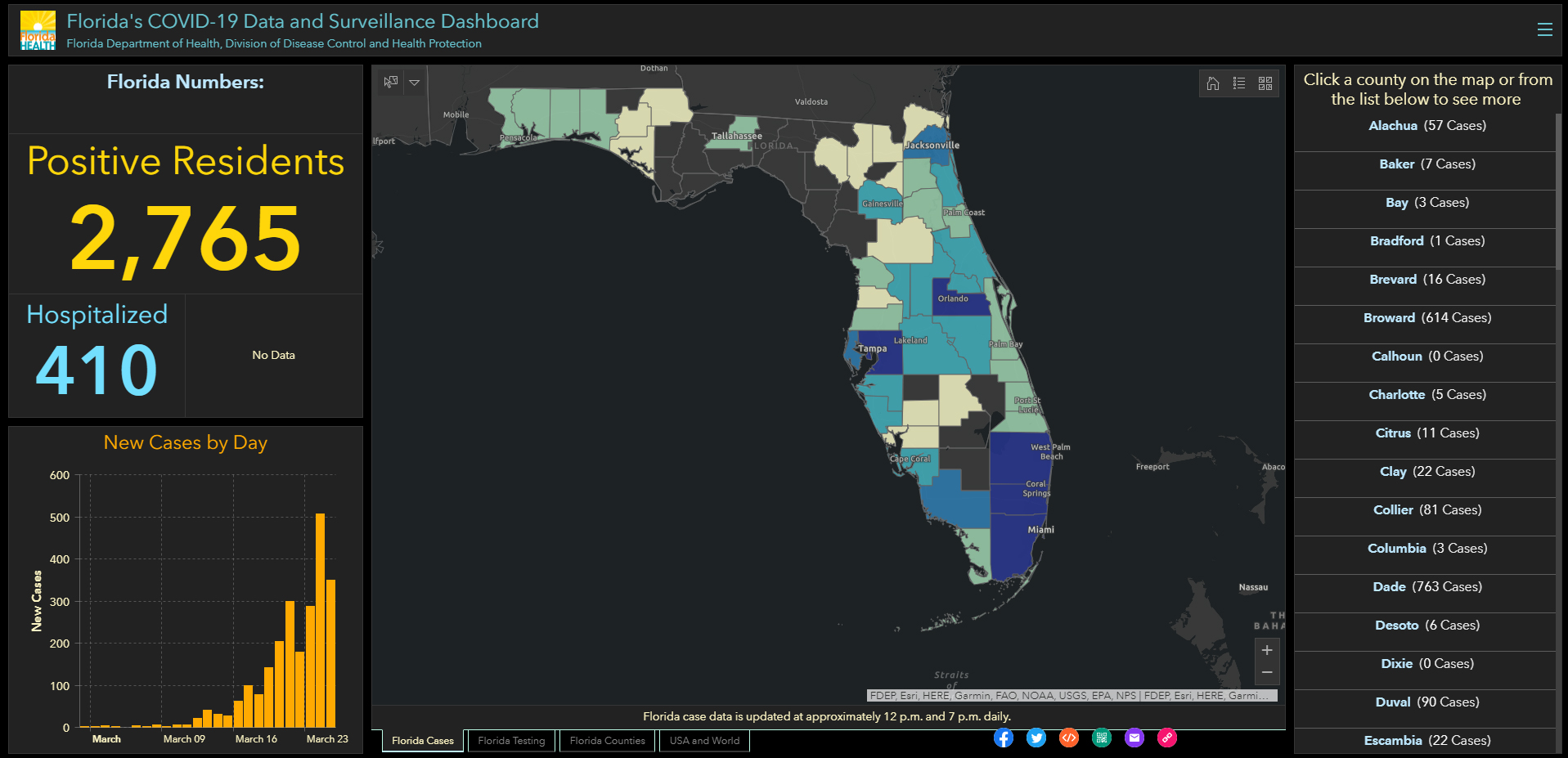Screen dimensions: 1568x758
Task: Share the dashboard on Facebook
Action: coord(1004,738)
